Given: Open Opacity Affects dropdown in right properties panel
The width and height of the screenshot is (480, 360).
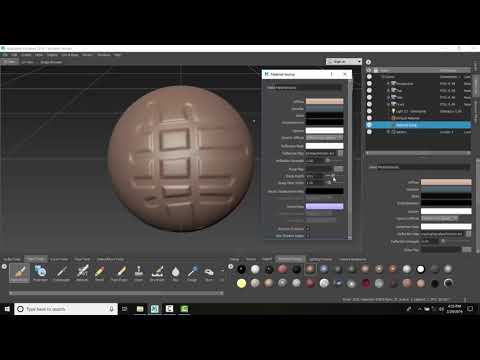Looking at the screenshot, I should tap(439, 219).
